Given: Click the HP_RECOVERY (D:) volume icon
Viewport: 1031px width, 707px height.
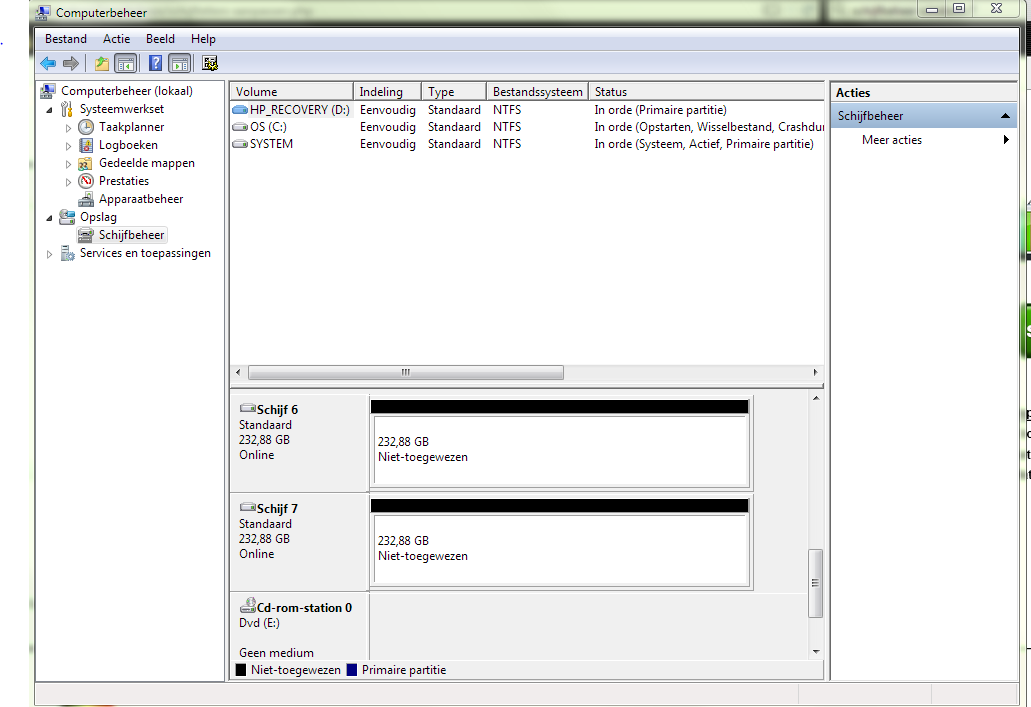Looking at the screenshot, I should tap(240, 110).
